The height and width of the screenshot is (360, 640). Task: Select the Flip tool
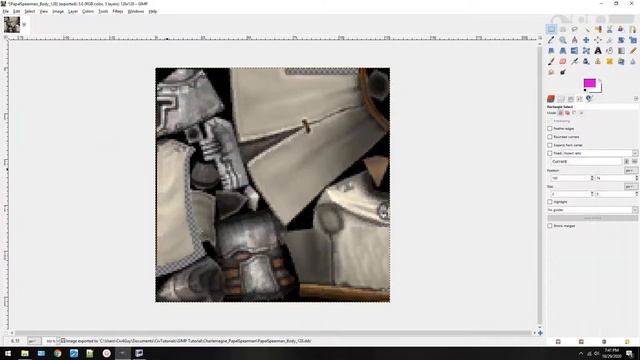coord(574,51)
